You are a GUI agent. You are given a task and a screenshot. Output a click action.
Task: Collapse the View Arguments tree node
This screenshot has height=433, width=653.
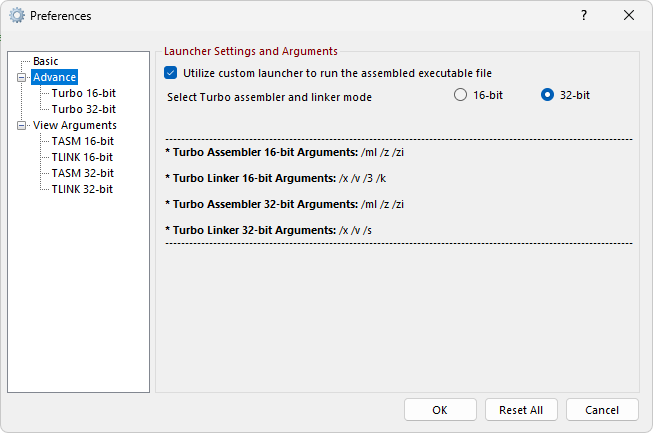[x=21, y=125]
